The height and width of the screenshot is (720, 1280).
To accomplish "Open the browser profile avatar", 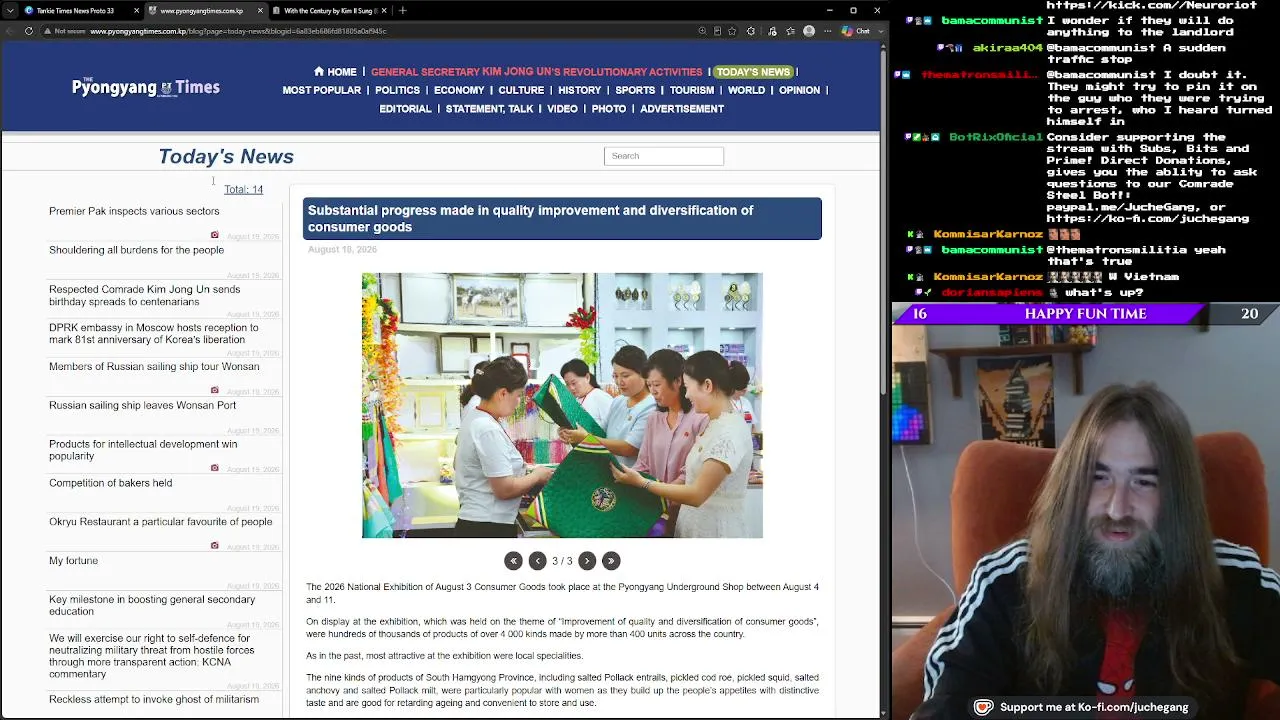I will [x=809, y=31].
